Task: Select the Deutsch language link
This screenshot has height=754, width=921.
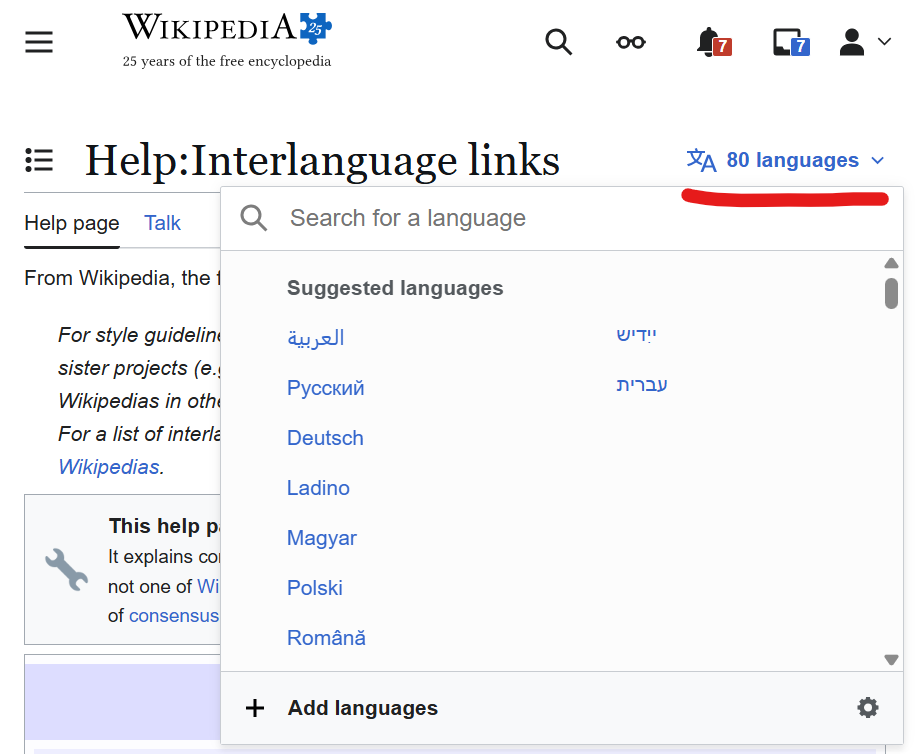Action: 325,438
